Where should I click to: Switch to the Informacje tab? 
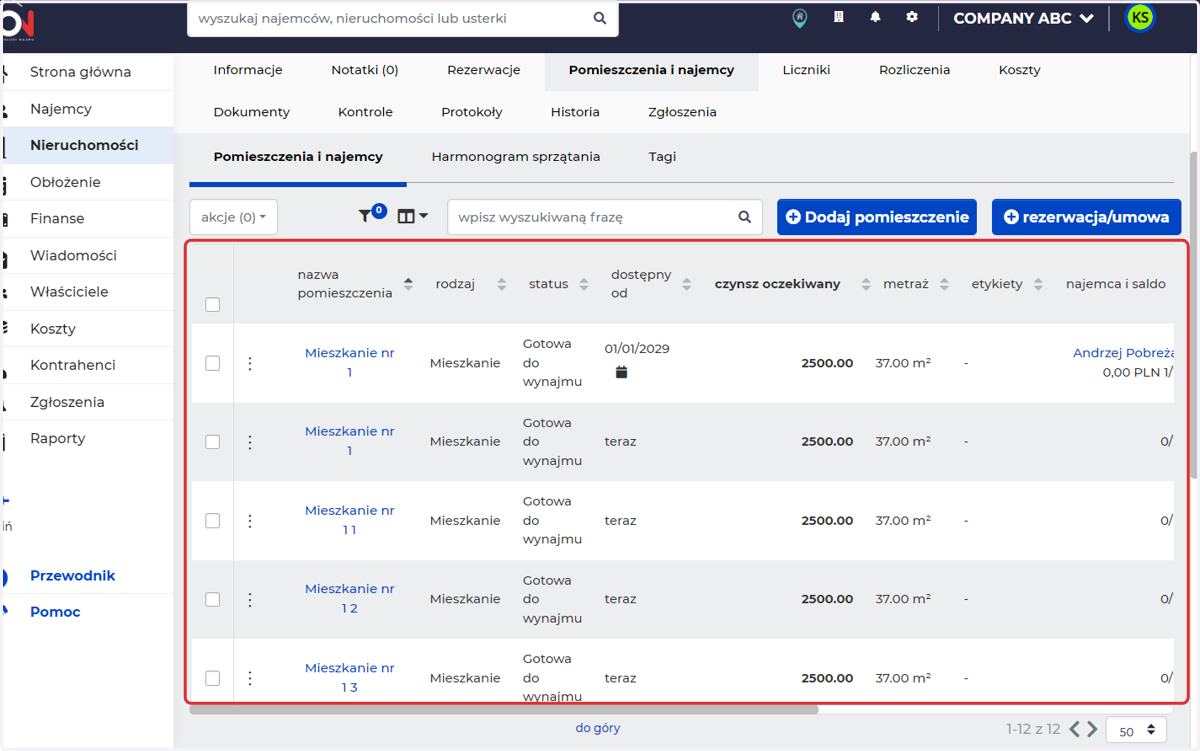(x=248, y=70)
